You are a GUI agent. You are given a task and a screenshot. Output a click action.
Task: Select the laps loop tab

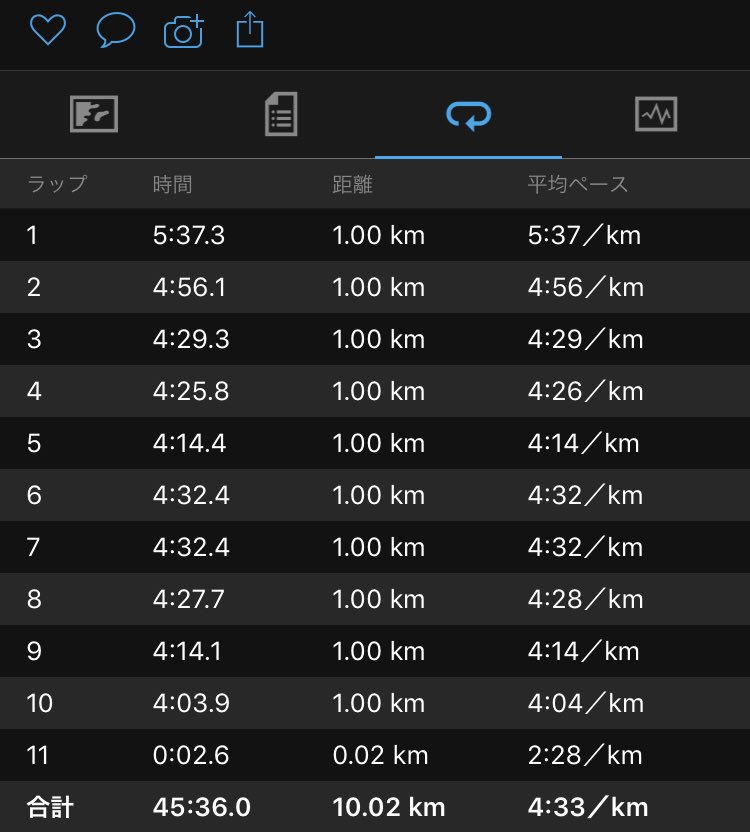[x=469, y=115]
